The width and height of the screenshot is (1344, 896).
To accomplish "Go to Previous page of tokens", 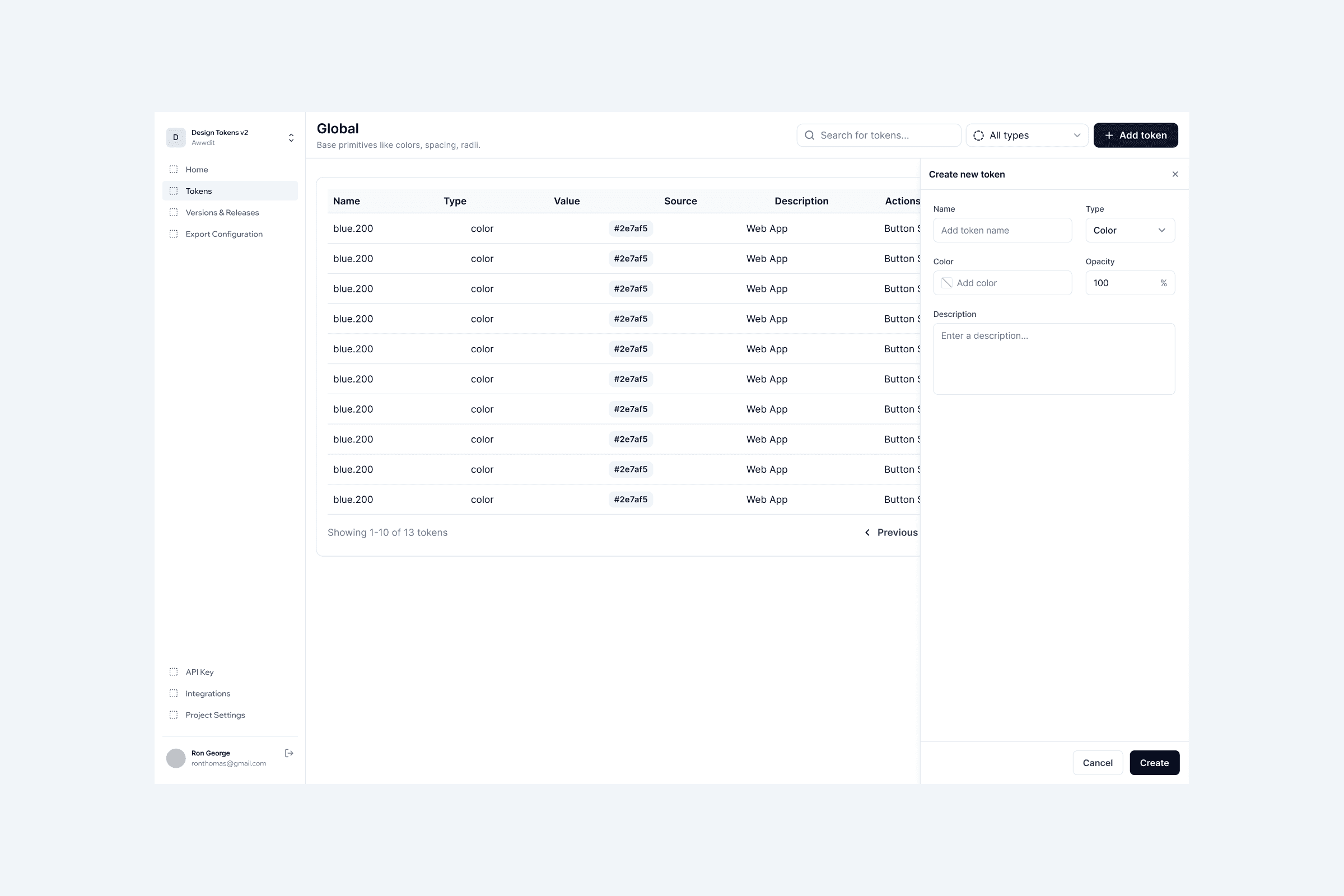I will point(892,533).
